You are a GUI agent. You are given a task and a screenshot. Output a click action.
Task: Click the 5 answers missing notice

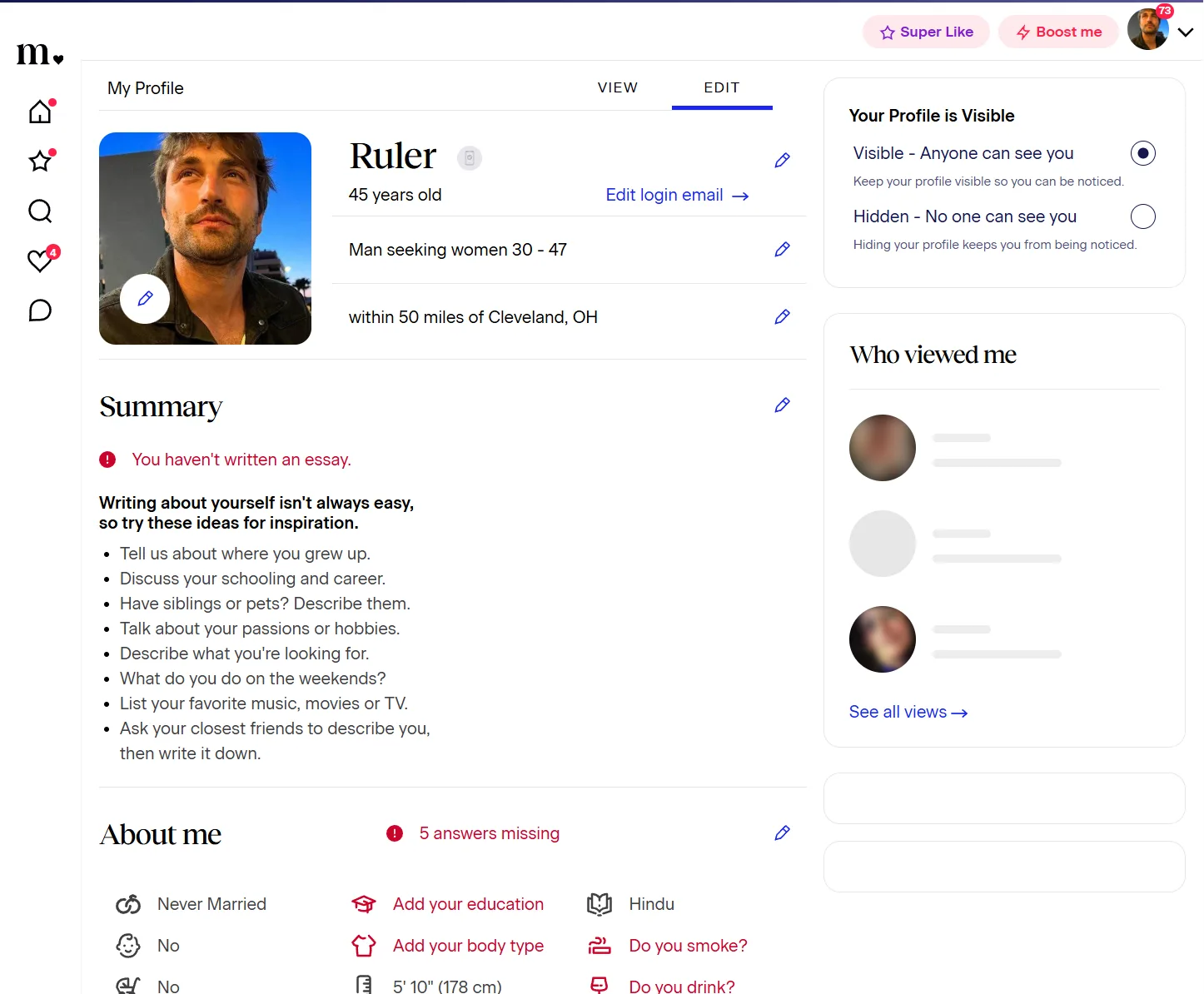point(490,833)
